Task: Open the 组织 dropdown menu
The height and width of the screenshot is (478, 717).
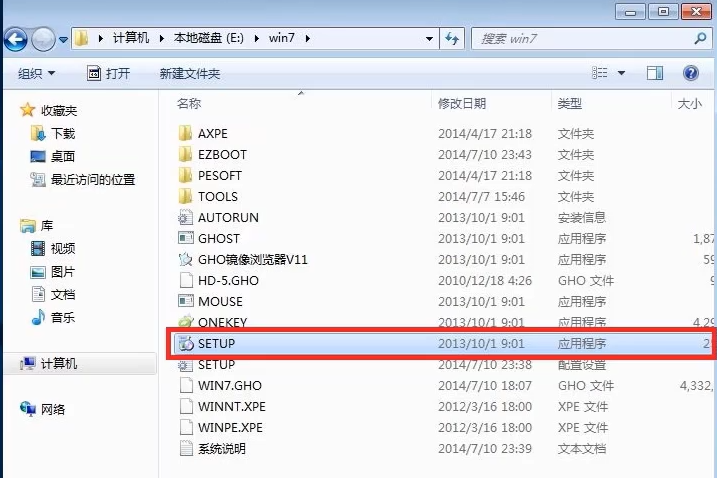Action: click(x=37, y=73)
